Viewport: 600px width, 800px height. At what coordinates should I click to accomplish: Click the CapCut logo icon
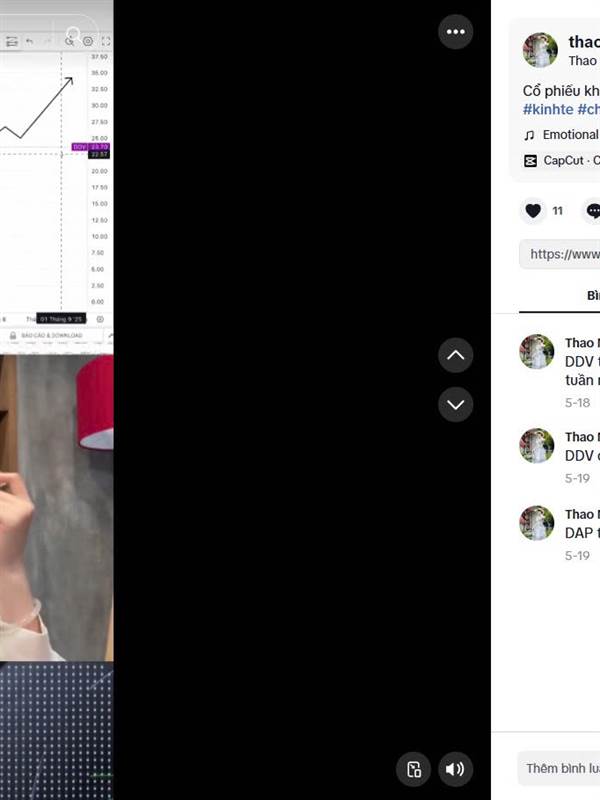coord(531,161)
